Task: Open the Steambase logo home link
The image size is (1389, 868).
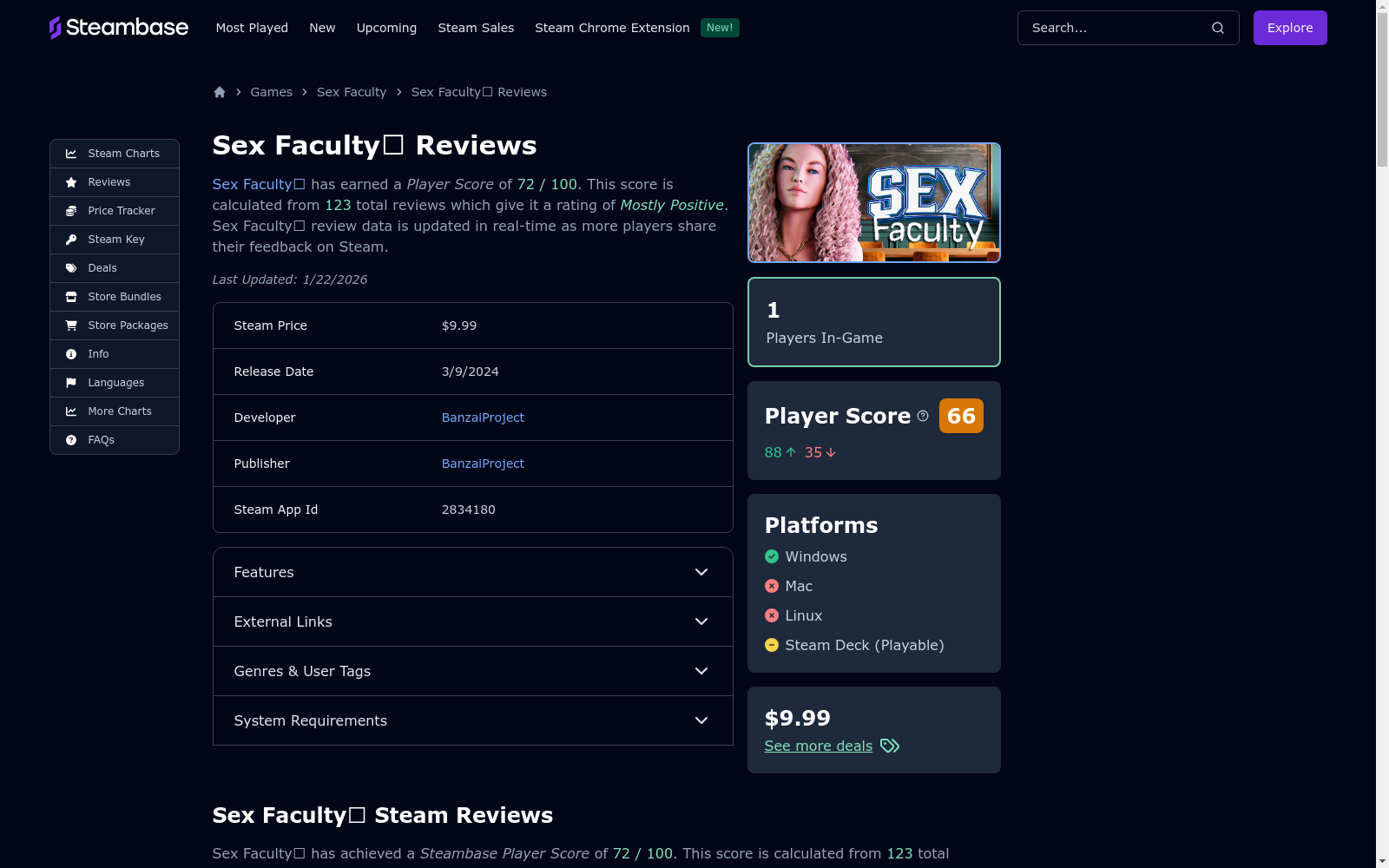Action: click(119, 28)
